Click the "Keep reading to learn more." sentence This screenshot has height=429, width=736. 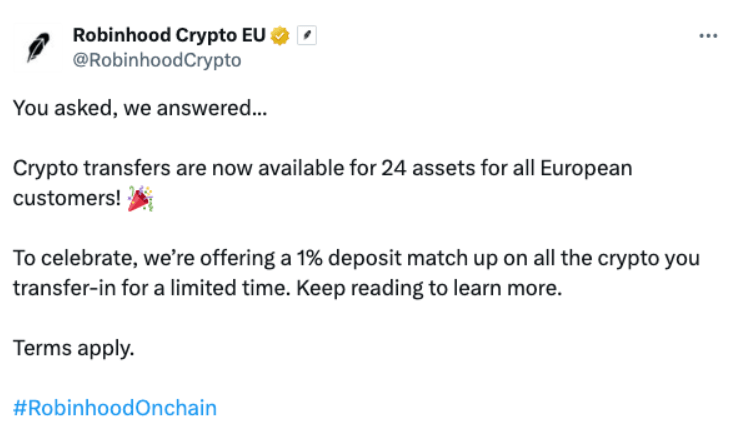click(x=429, y=289)
